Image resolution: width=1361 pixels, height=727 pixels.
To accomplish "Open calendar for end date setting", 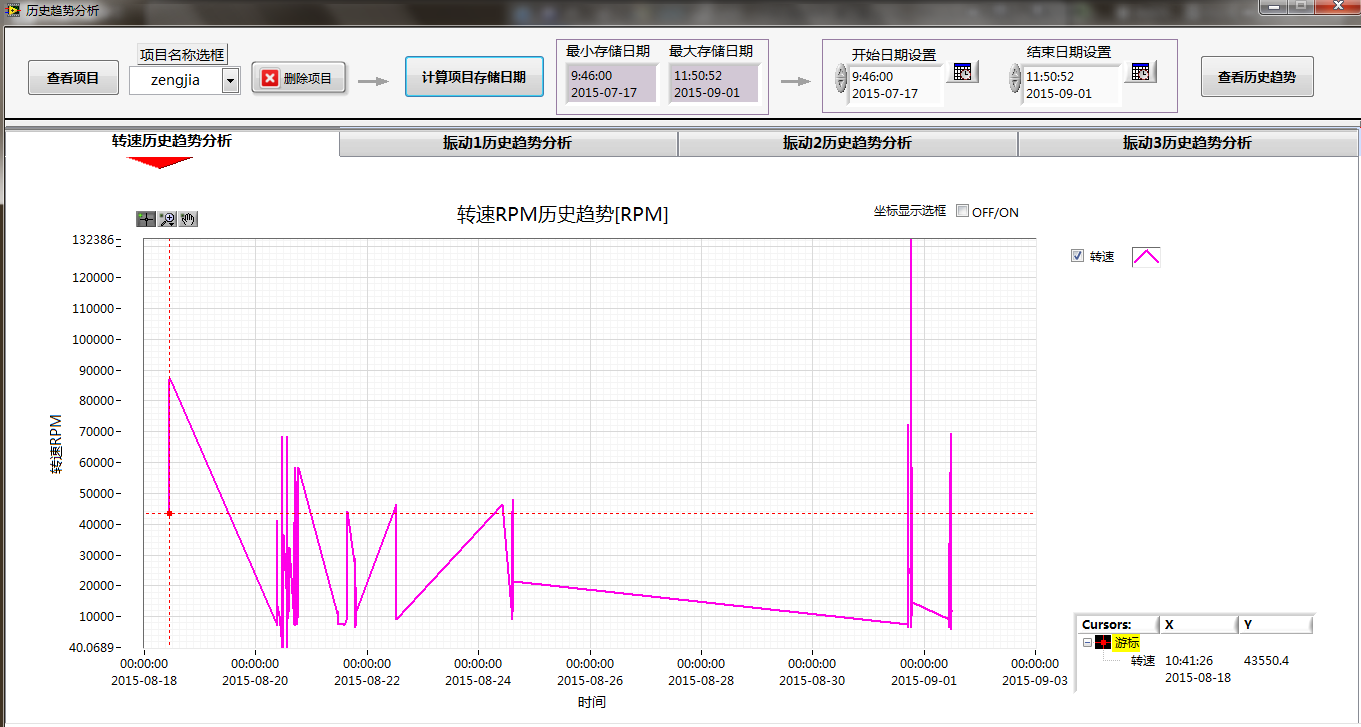I will click(x=1142, y=72).
